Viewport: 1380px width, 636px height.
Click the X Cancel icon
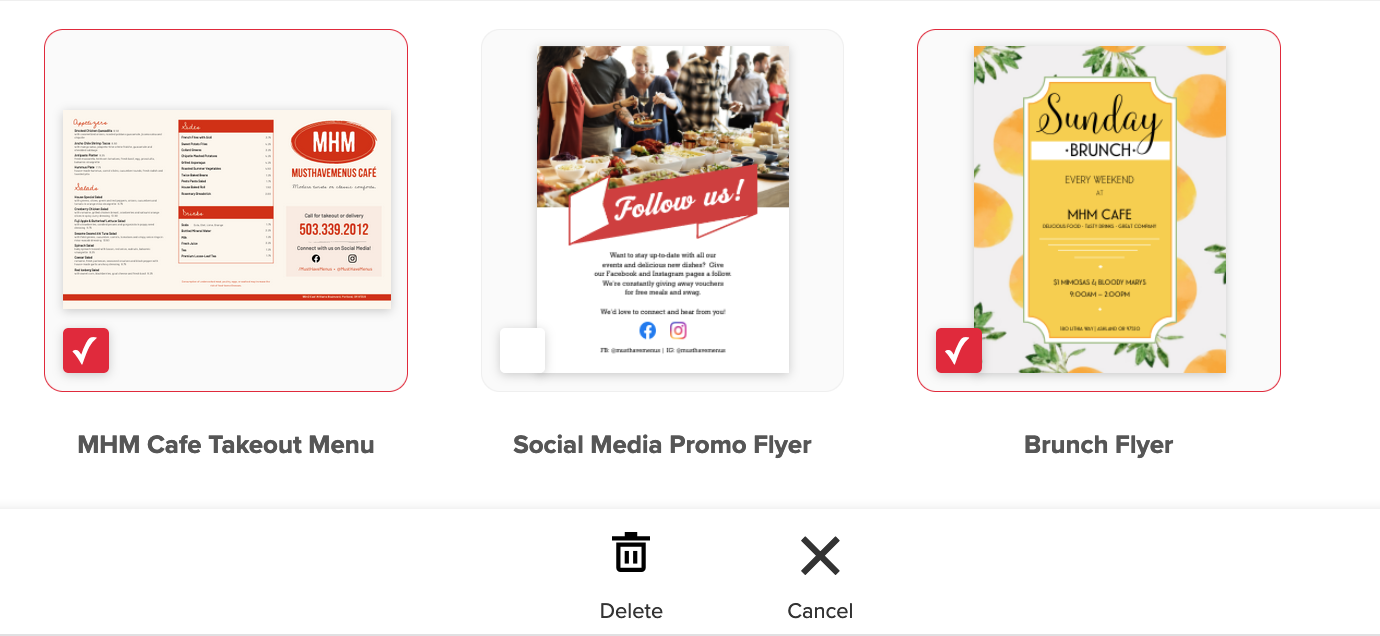tap(820, 555)
